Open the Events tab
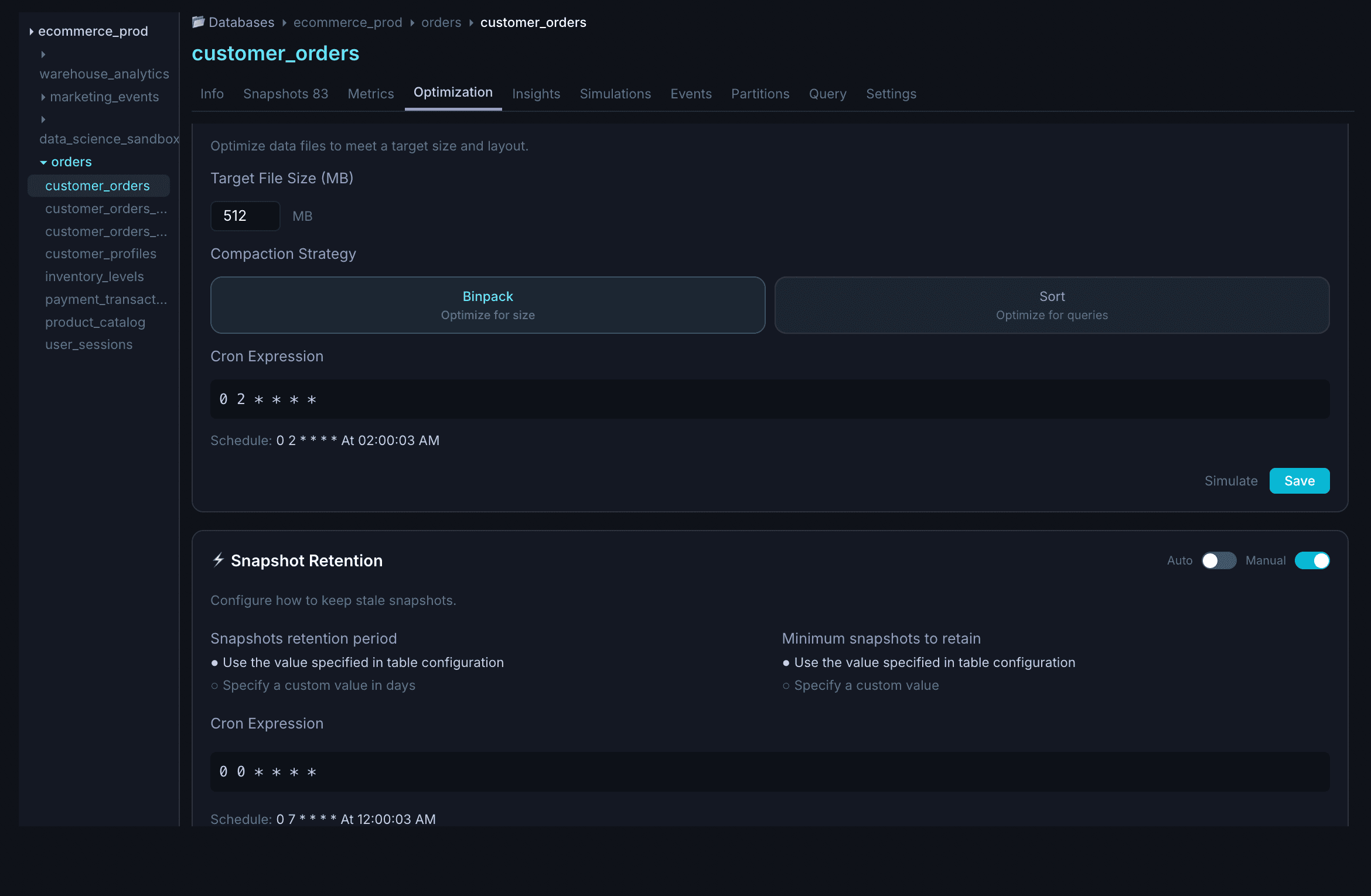Screen dimensions: 1371x896 (691, 94)
